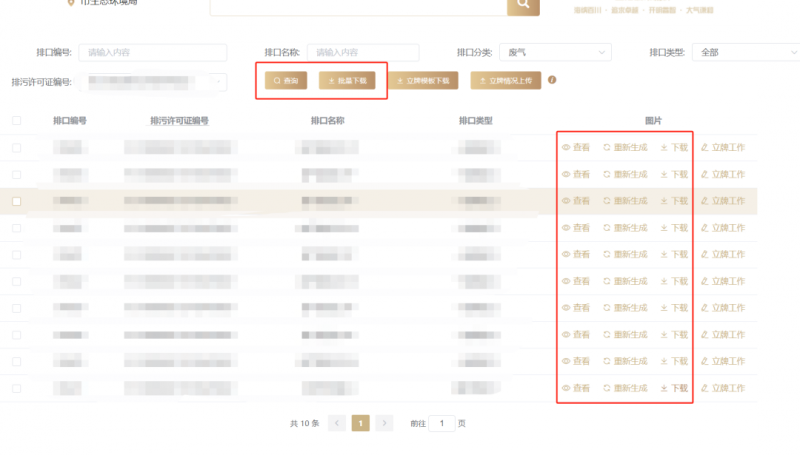
Task: Click 下载 download icon in sixth row
Action: 664,281
